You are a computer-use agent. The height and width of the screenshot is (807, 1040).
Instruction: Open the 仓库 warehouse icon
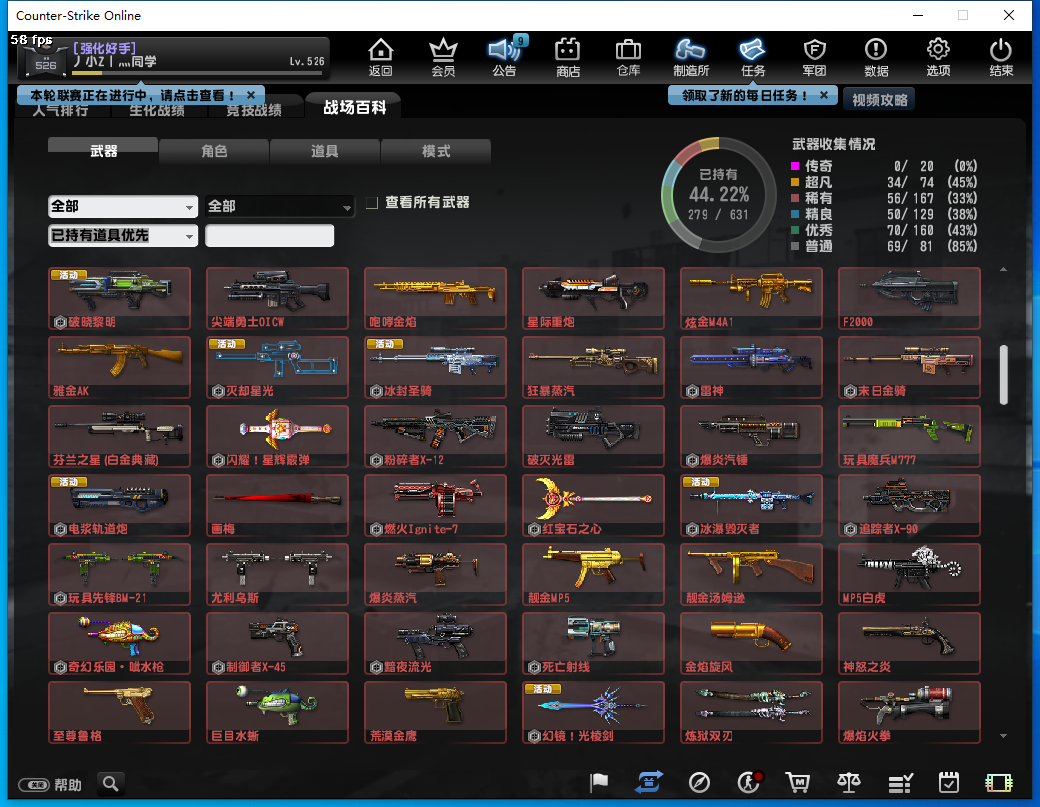628,57
